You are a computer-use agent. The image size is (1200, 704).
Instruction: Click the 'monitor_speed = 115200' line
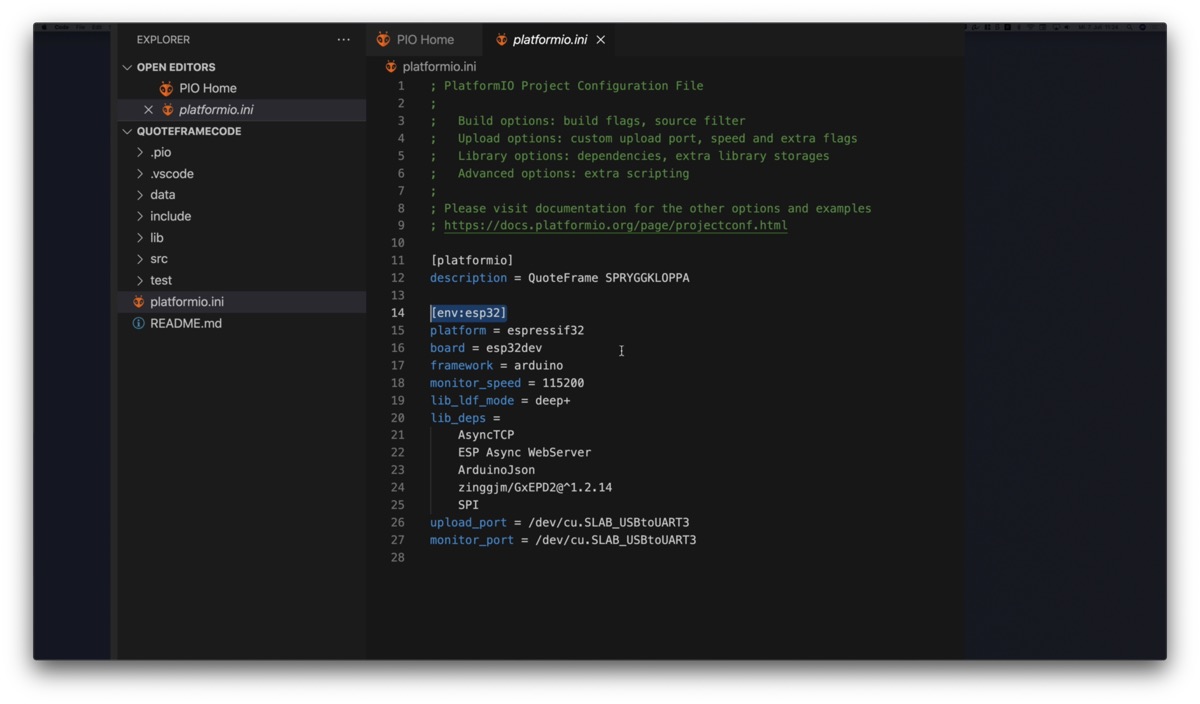507,383
